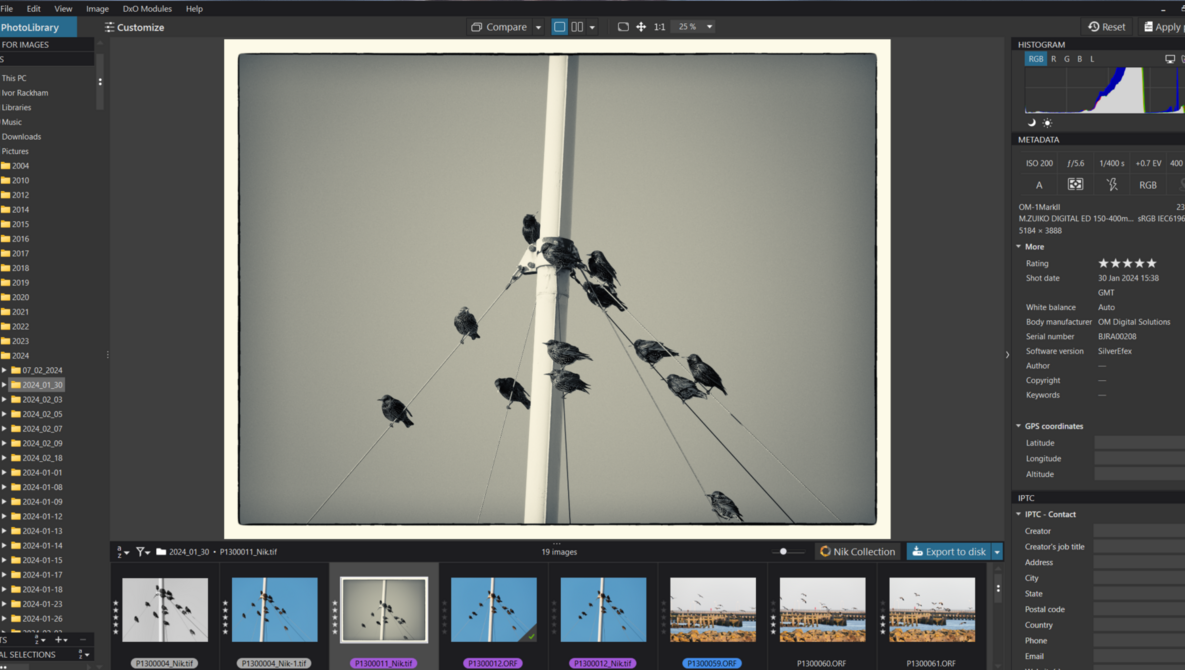Click Libraries in source list
The width and height of the screenshot is (1185, 670).
tap(16, 107)
